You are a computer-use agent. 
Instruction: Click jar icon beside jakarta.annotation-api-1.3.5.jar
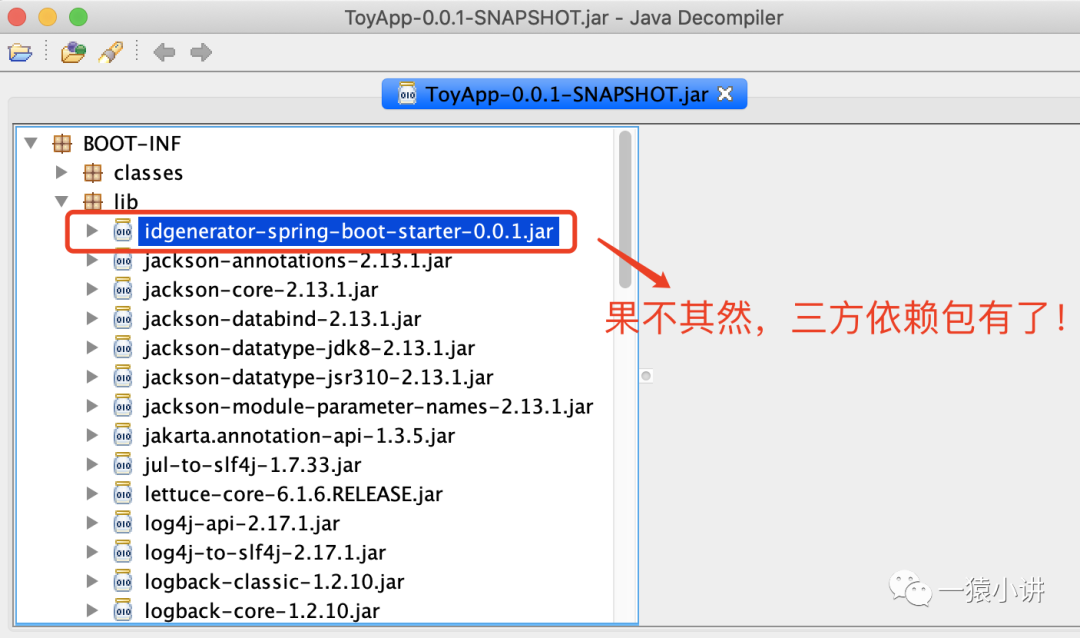(x=123, y=435)
